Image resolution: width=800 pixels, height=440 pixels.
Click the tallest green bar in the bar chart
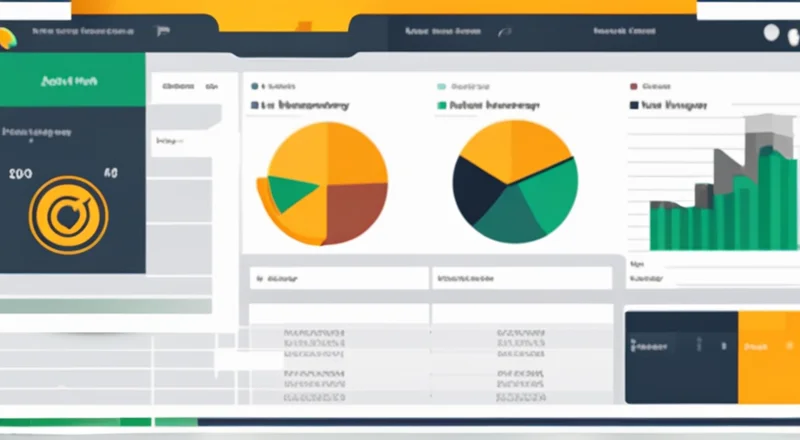tap(771, 198)
